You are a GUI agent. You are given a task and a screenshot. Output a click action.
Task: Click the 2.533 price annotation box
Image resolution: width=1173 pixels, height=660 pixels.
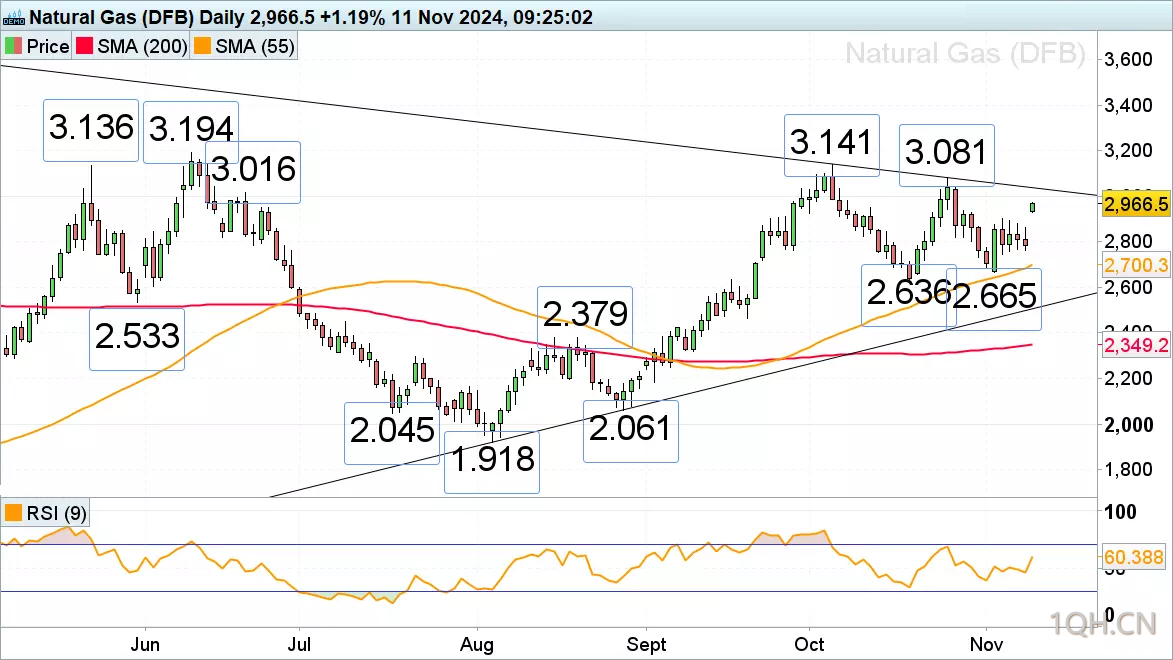point(137,339)
